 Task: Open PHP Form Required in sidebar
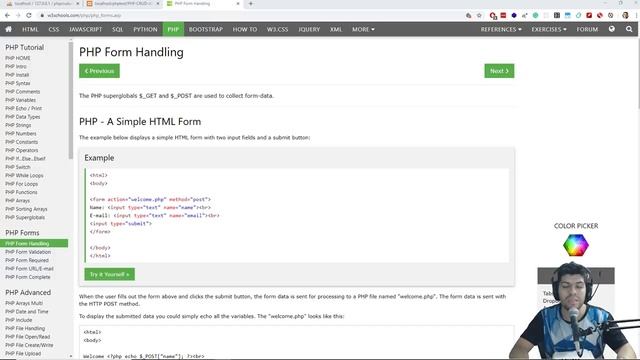(x=27, y=260)
